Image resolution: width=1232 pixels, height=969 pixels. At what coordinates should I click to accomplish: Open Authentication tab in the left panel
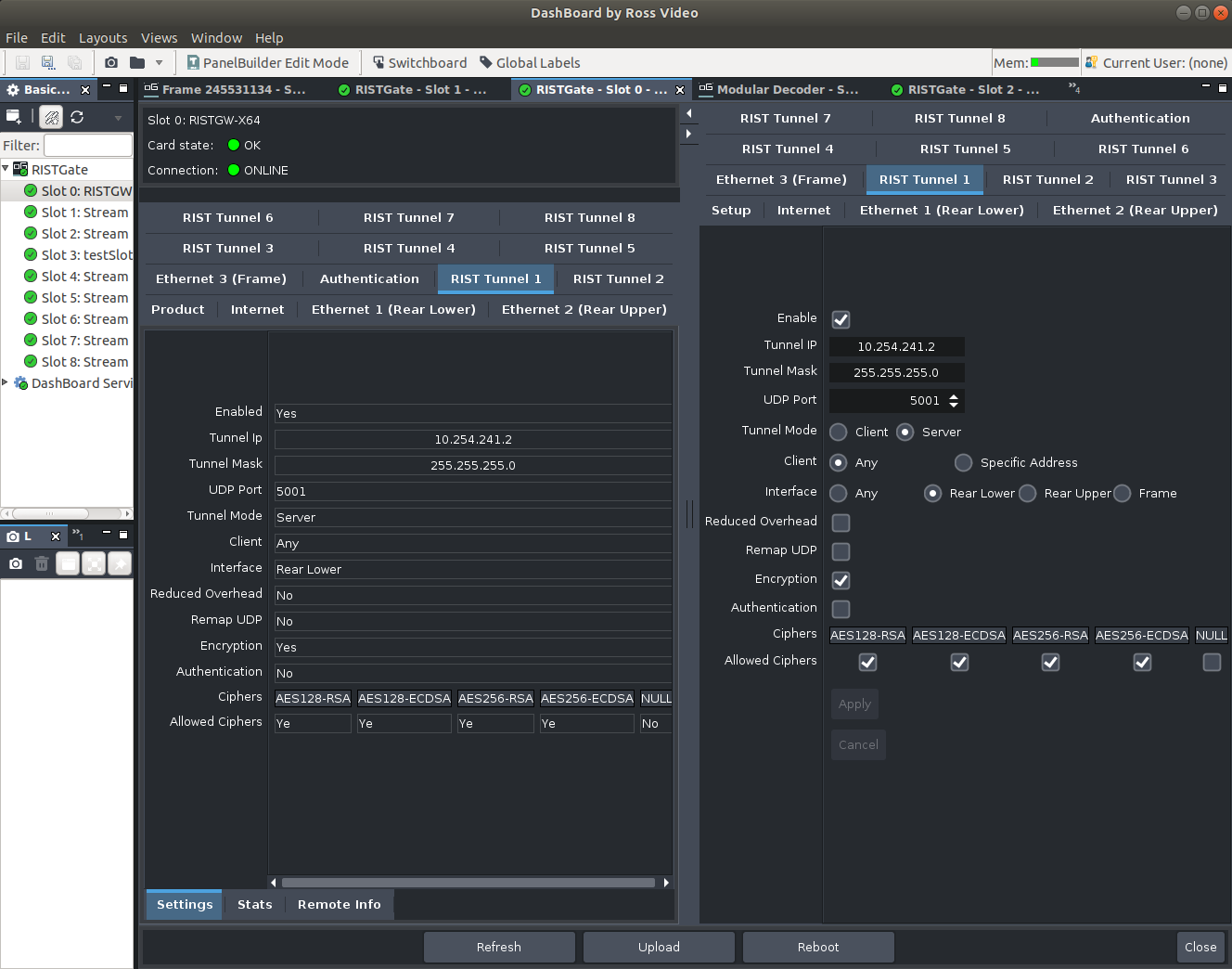(369, 278)
